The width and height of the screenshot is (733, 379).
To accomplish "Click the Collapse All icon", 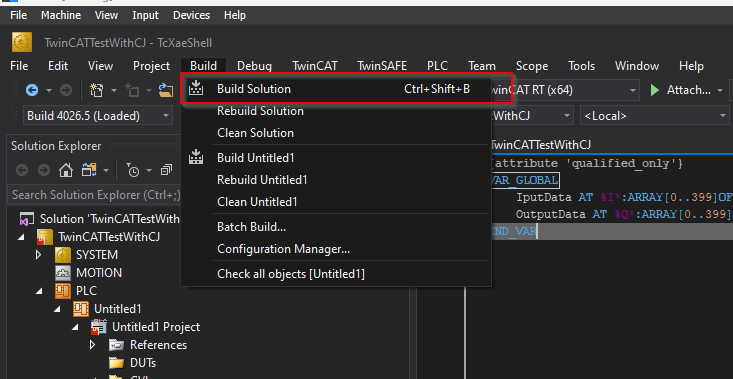I will tap(166, 171).
